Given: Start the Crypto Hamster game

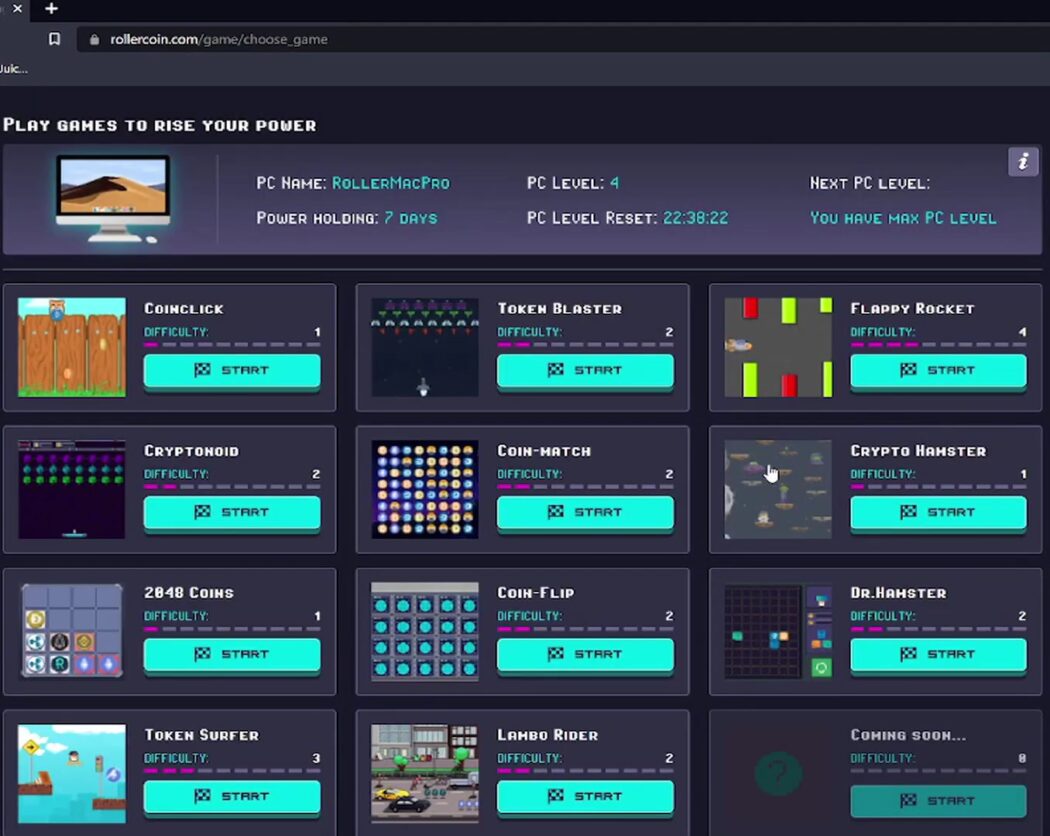Looking at the screenshot, I should (938, 512).
